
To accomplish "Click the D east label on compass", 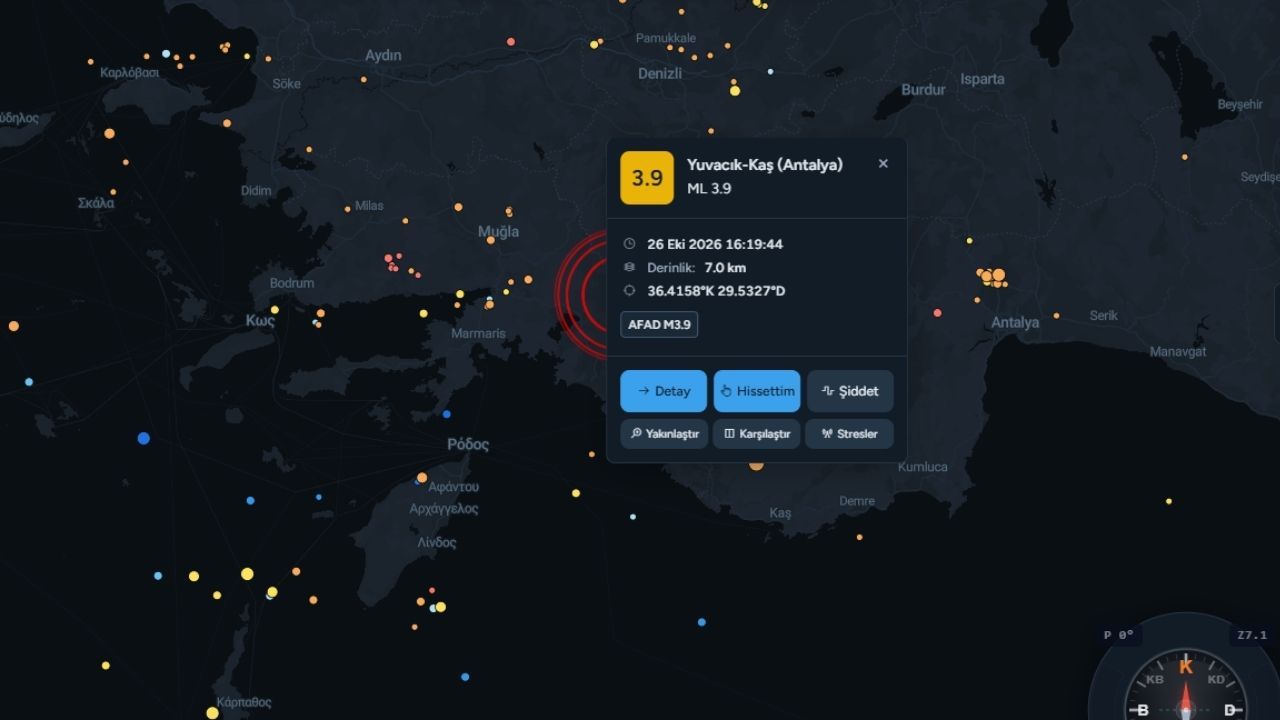I will pos(1230,711).
